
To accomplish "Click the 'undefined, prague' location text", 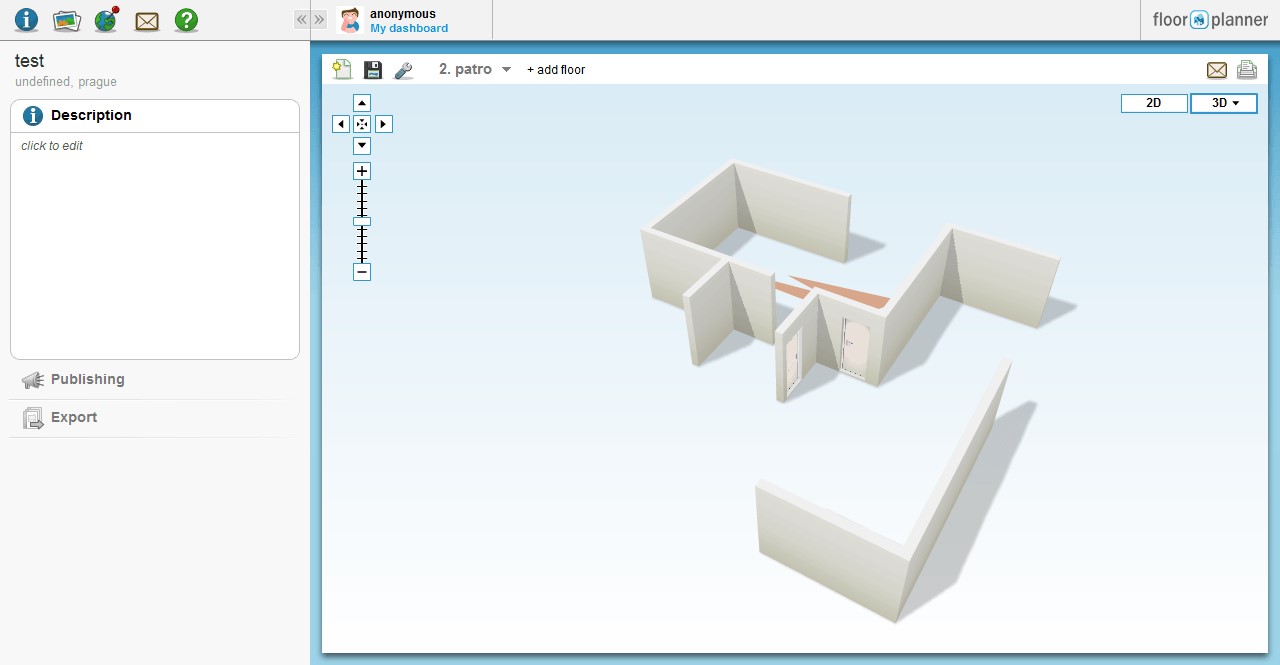I will click(66, 82).
